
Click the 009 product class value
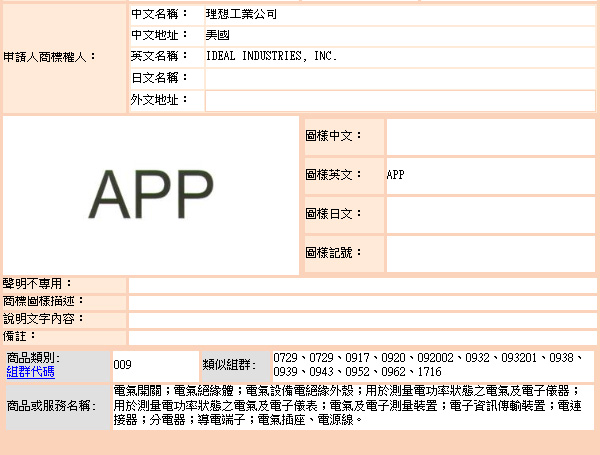pos(122,365)
